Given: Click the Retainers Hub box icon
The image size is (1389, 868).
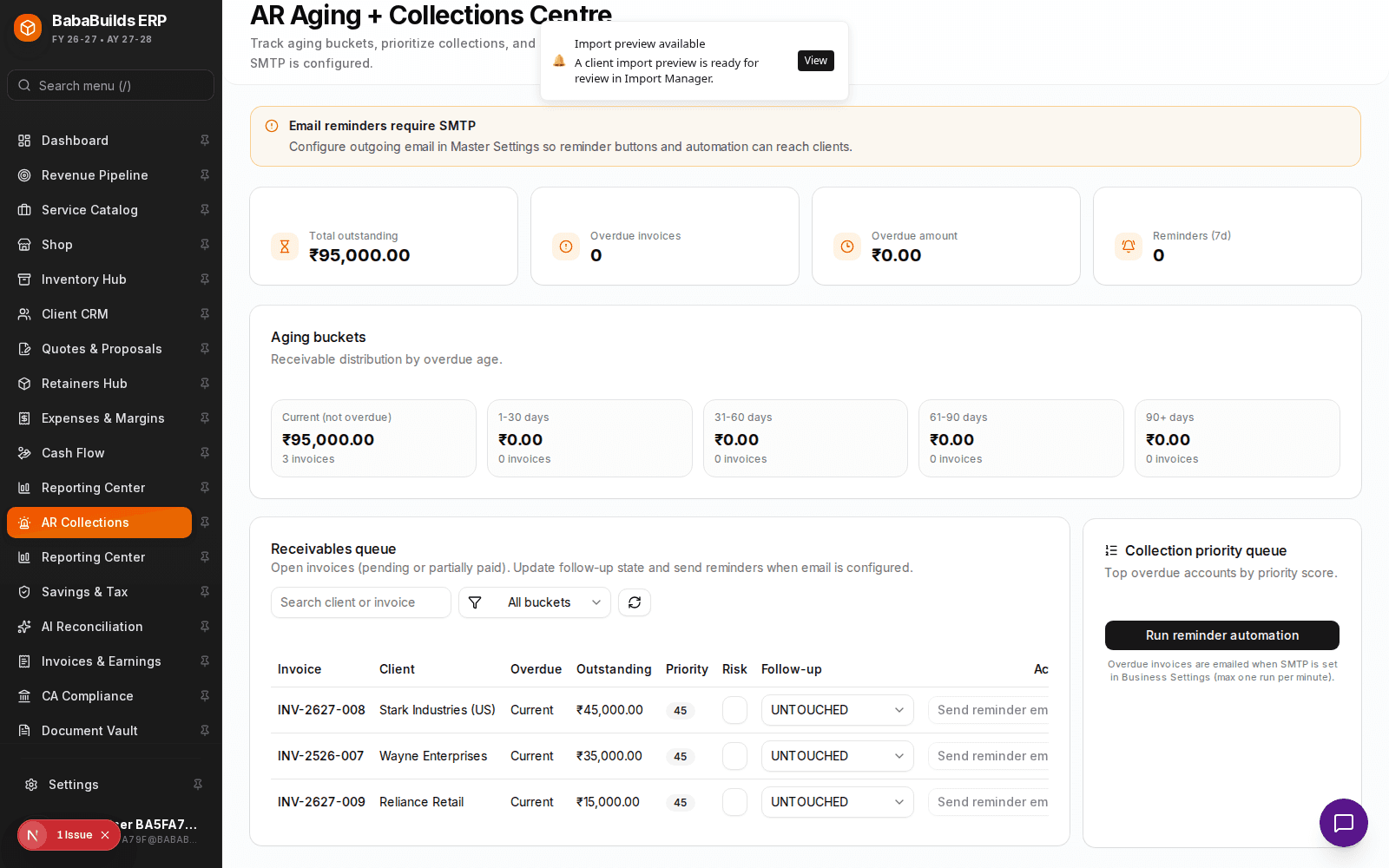Looking at the screenshot, I should click(x=24, y=384).
